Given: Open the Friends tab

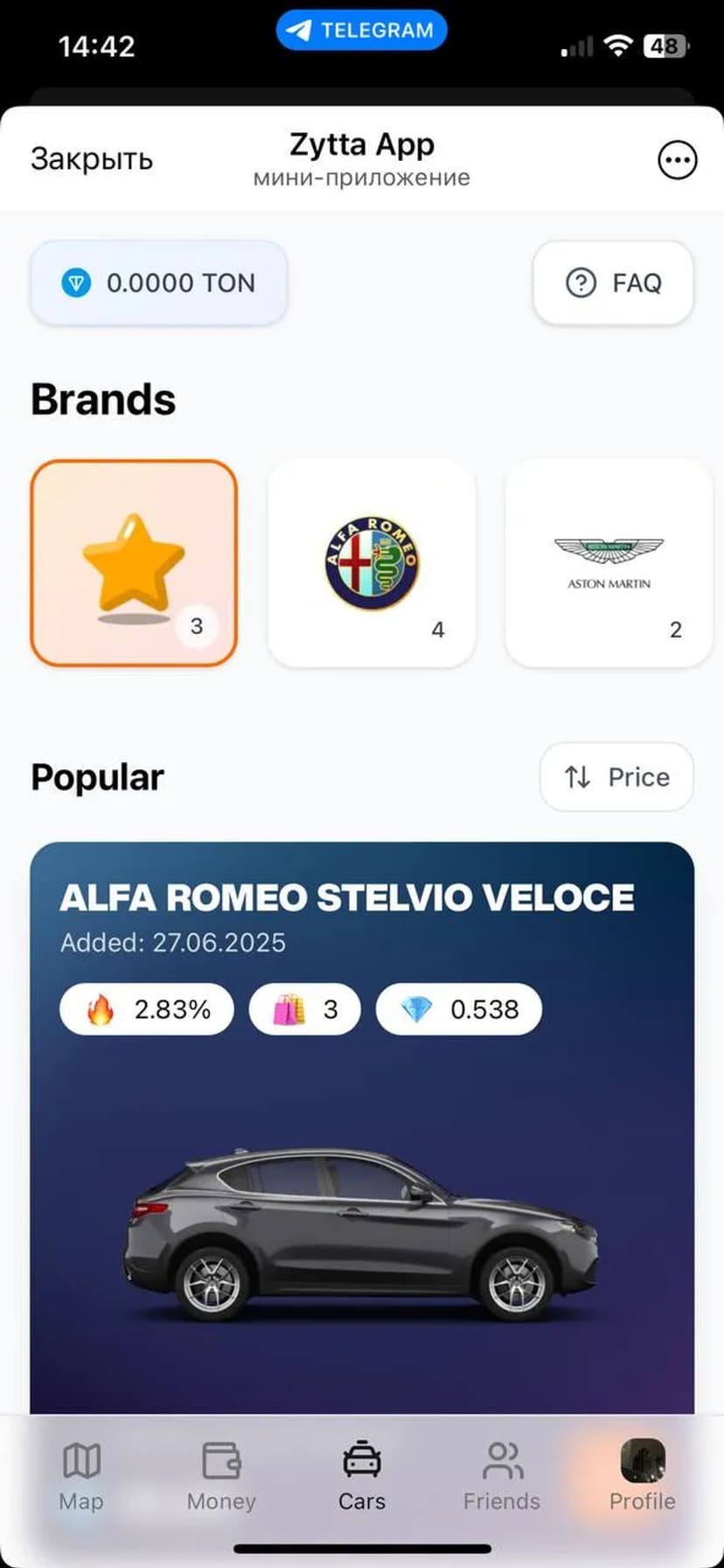Looking at the screenshot, I should 502,1475.
